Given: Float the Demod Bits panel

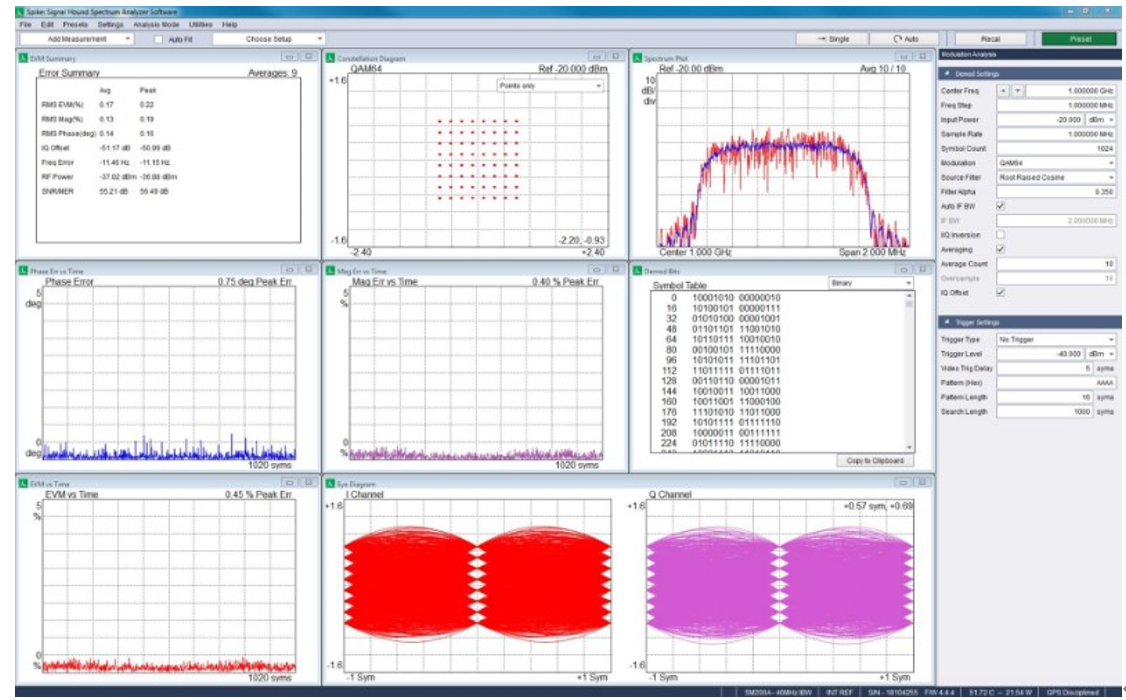Looking at the screenshot, I should [906, 269].
